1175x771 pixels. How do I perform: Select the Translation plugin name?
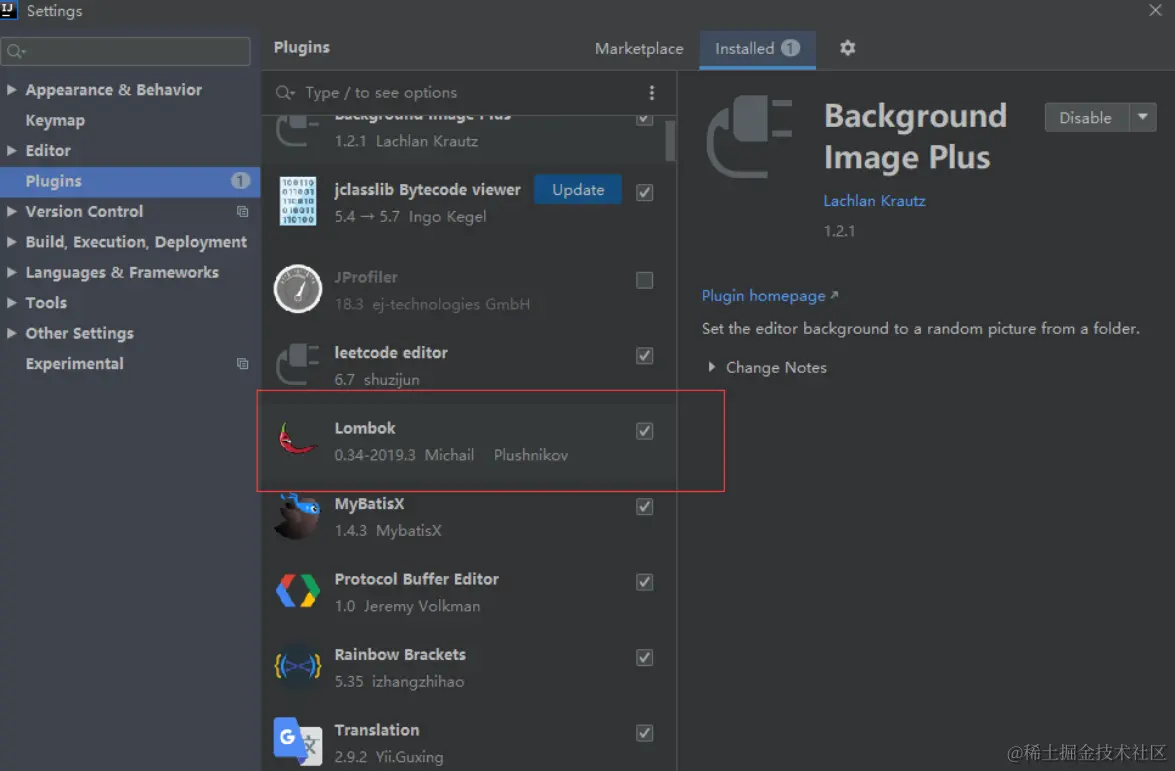point(377,730)
